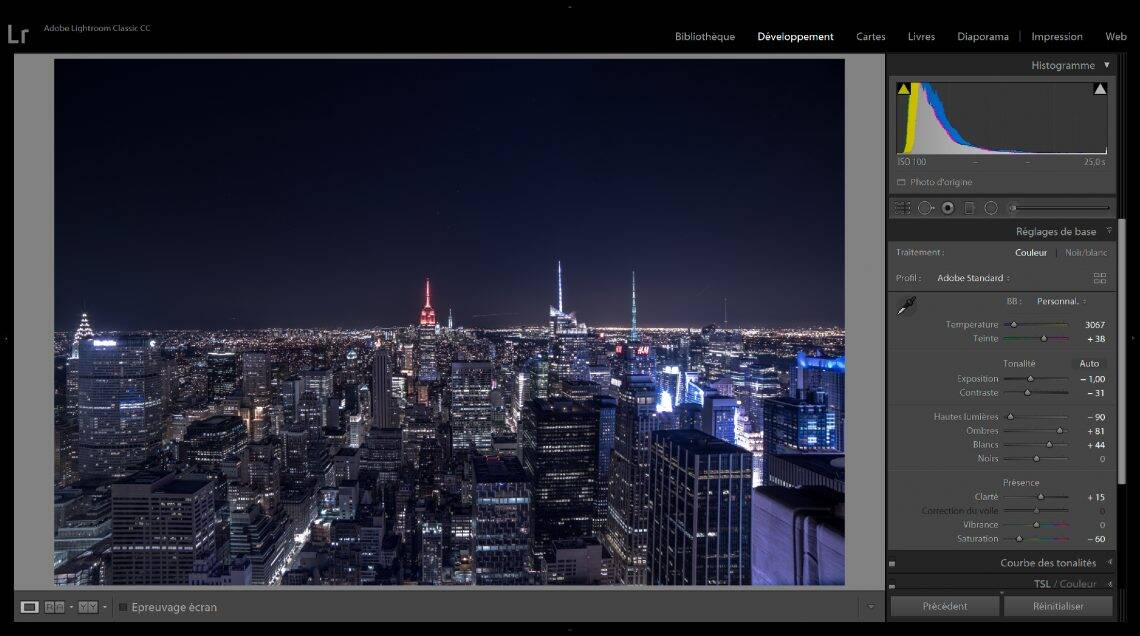Click the Vibrance slider handle

(x=1037, y=525)
